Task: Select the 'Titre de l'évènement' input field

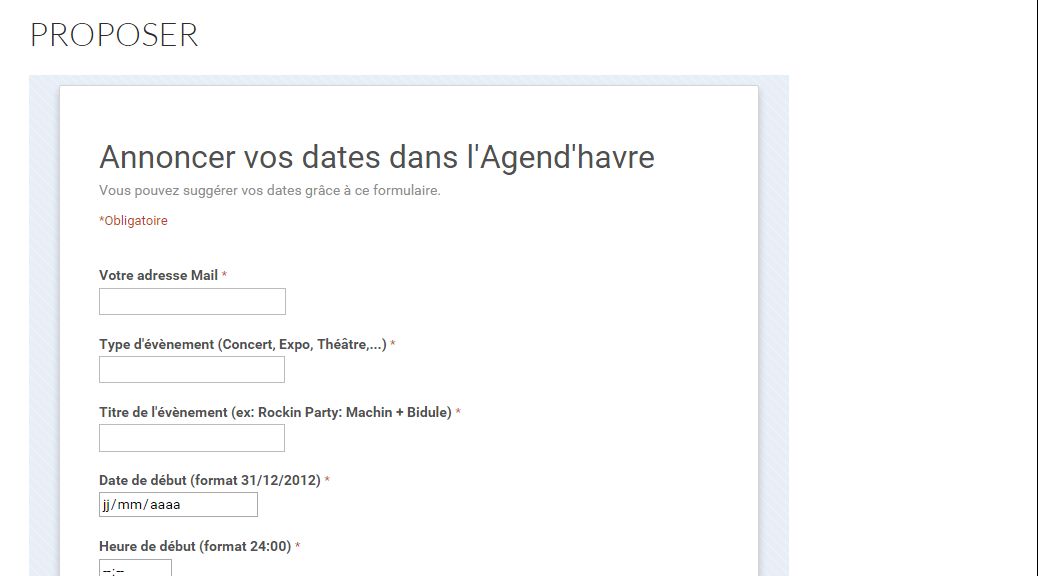Action: [x=192, y=438]
